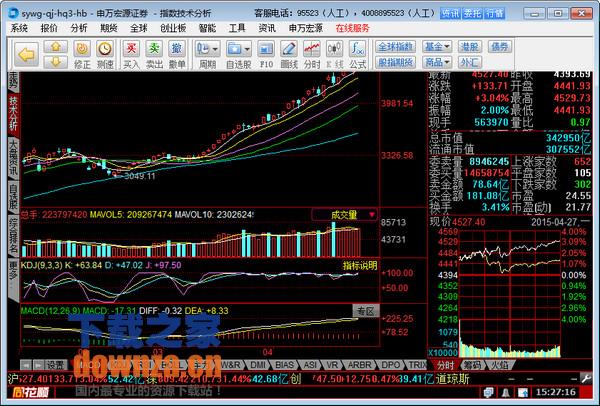Viewport: 600px width, 406px height.
Task: Click the 委托 button in title bar
Action: click(x=472, y=15)
